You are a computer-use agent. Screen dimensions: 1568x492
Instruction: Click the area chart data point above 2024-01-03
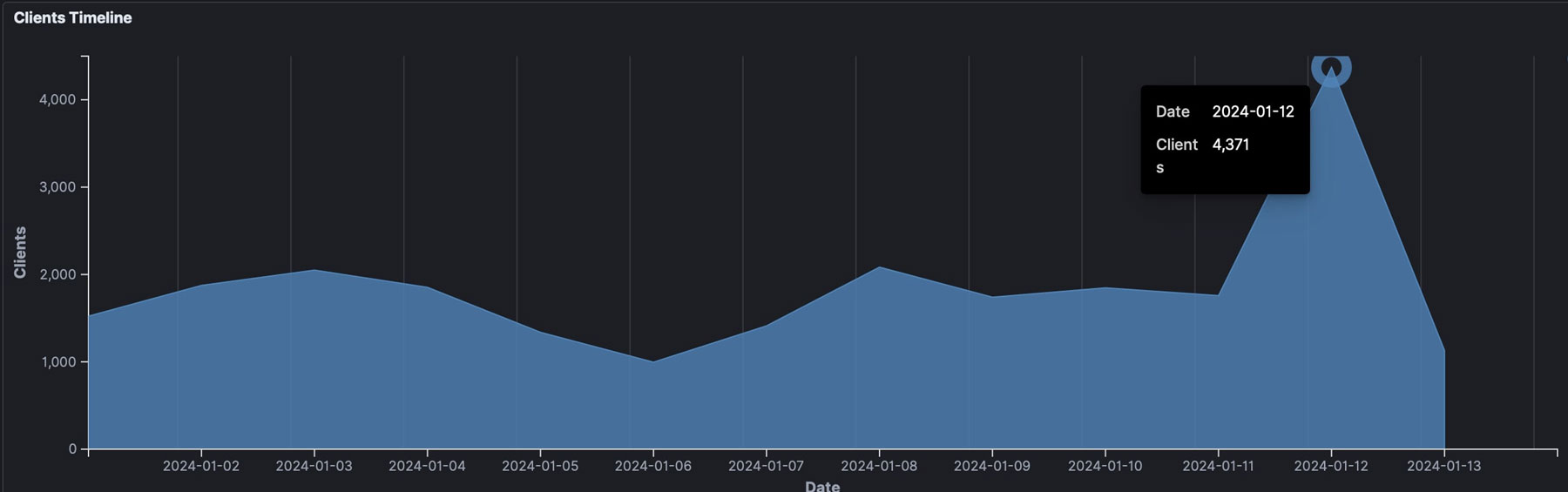tap(314, 270)
